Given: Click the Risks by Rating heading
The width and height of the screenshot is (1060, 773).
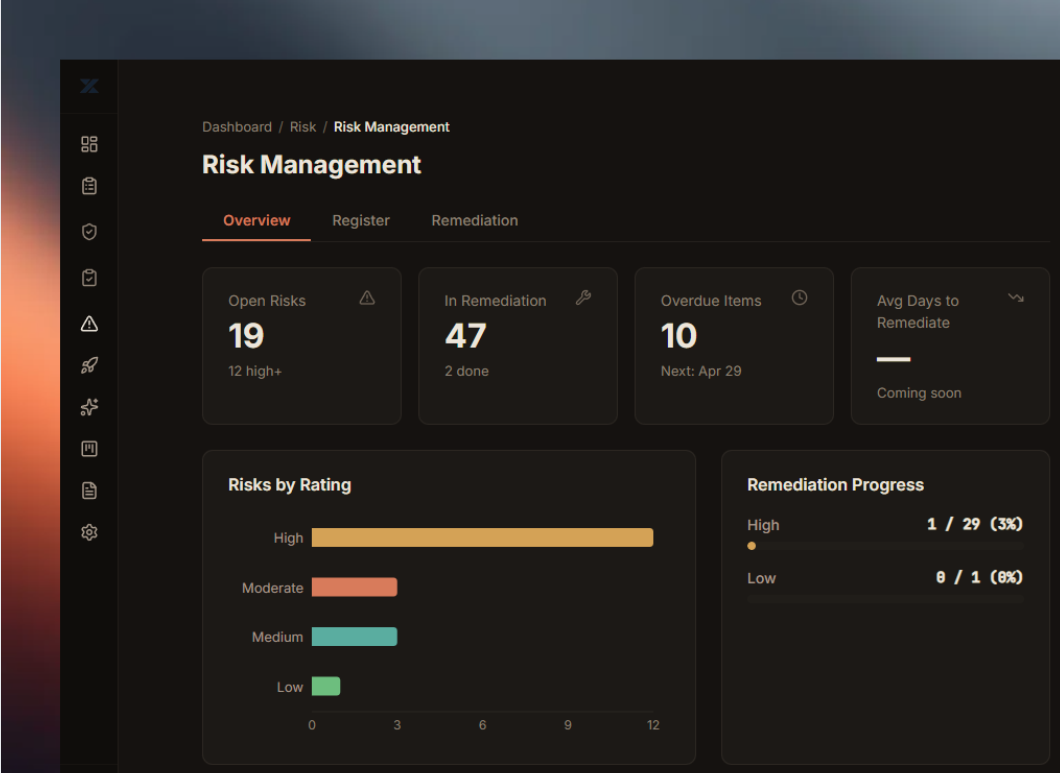Looking at the screenshot, I should (x=289, y=485).
